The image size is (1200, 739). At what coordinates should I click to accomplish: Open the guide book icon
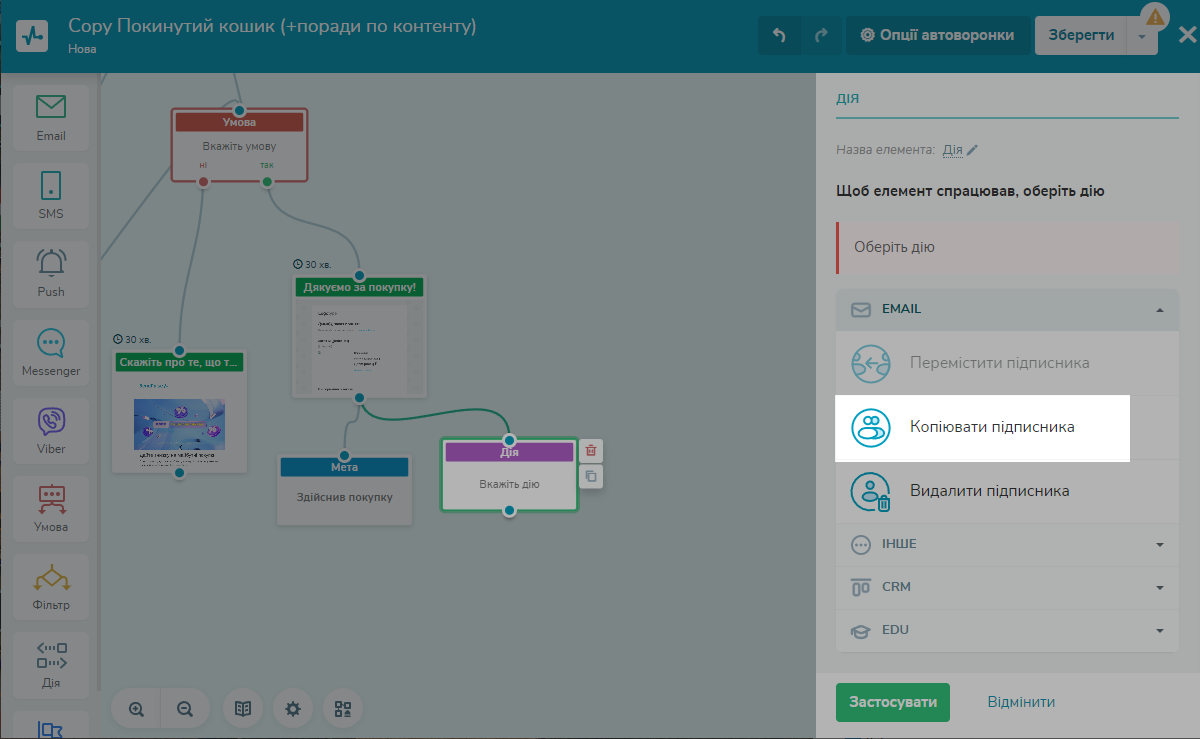pos(243,709)
